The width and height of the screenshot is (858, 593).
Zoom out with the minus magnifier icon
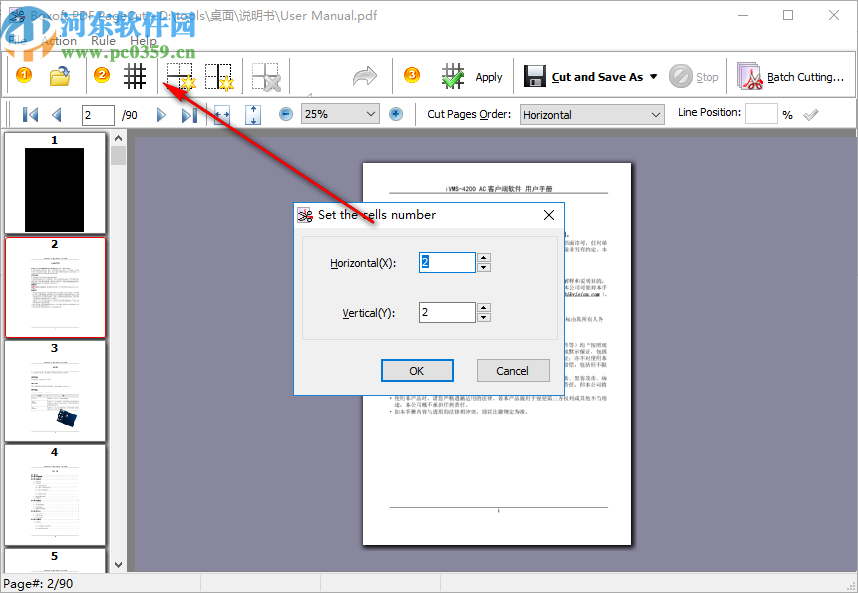285,113
